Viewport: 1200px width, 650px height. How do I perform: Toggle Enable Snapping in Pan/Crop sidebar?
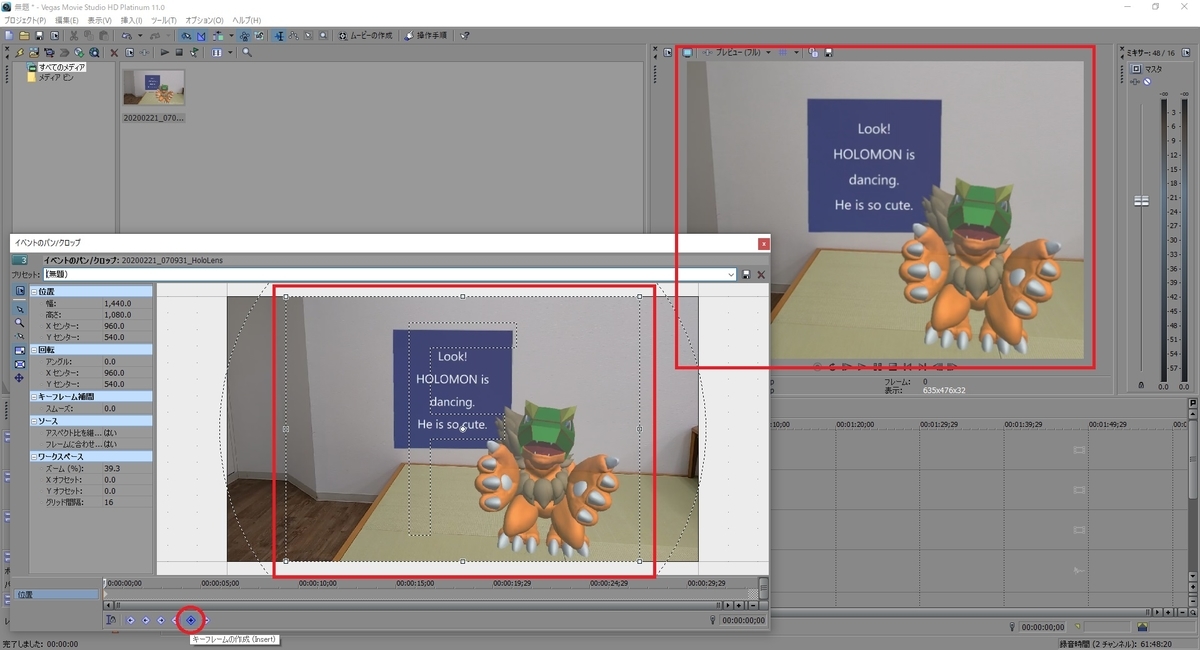tap(19, 336)
